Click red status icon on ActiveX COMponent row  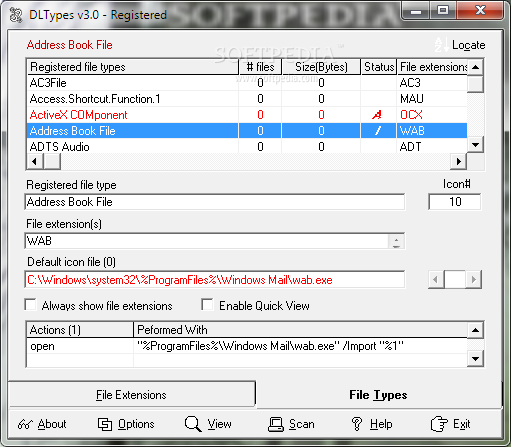coord(377,115)
